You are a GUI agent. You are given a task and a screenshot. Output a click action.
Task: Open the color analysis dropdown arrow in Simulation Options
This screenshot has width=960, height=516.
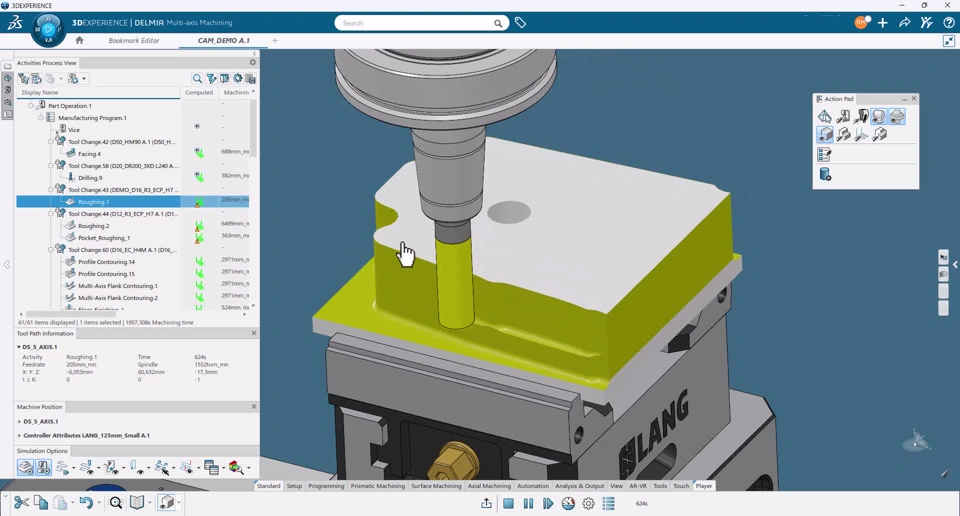tap(247, 468)
